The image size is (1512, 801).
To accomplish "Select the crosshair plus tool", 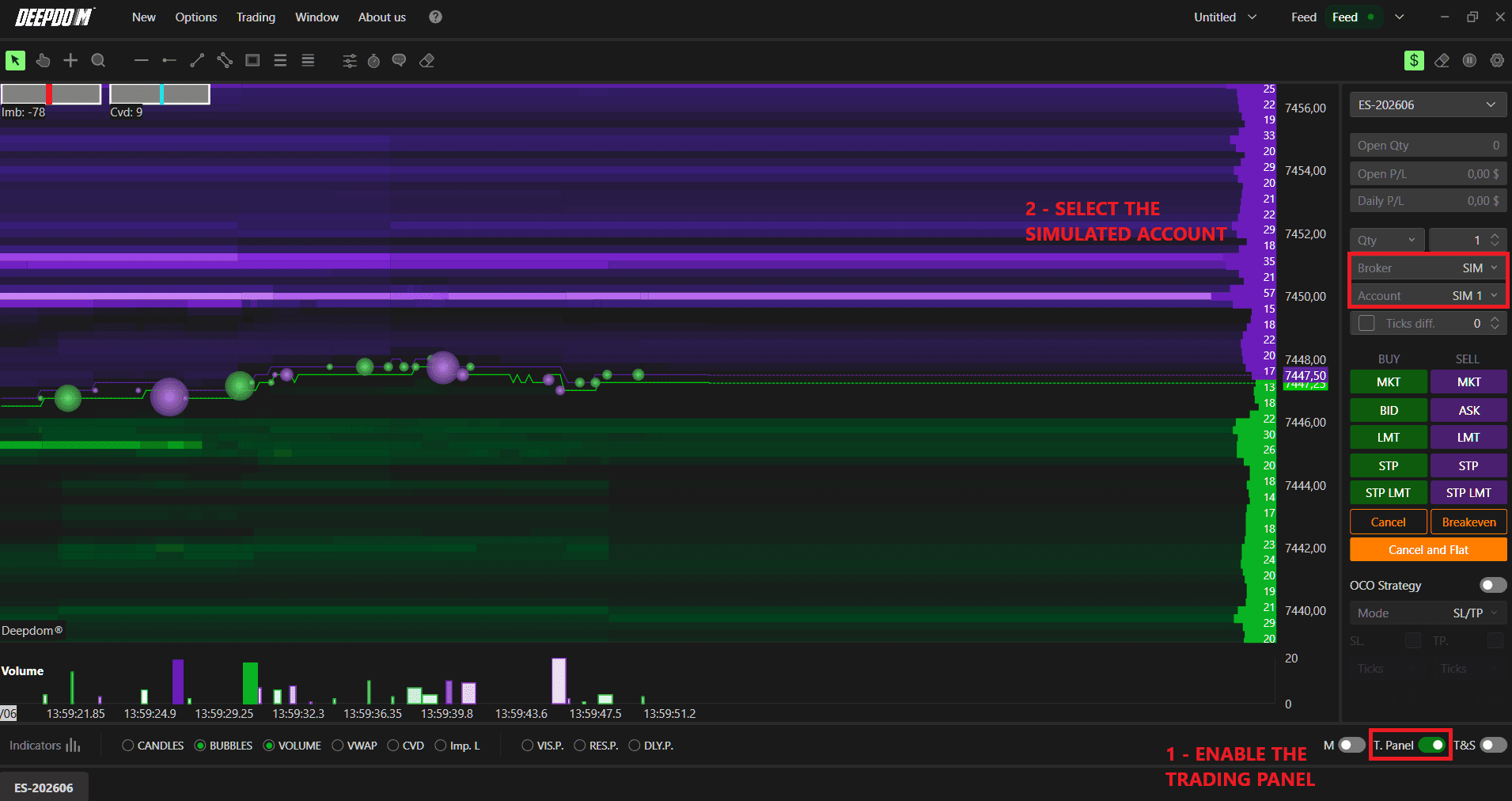I will click(x=70, y=60).
